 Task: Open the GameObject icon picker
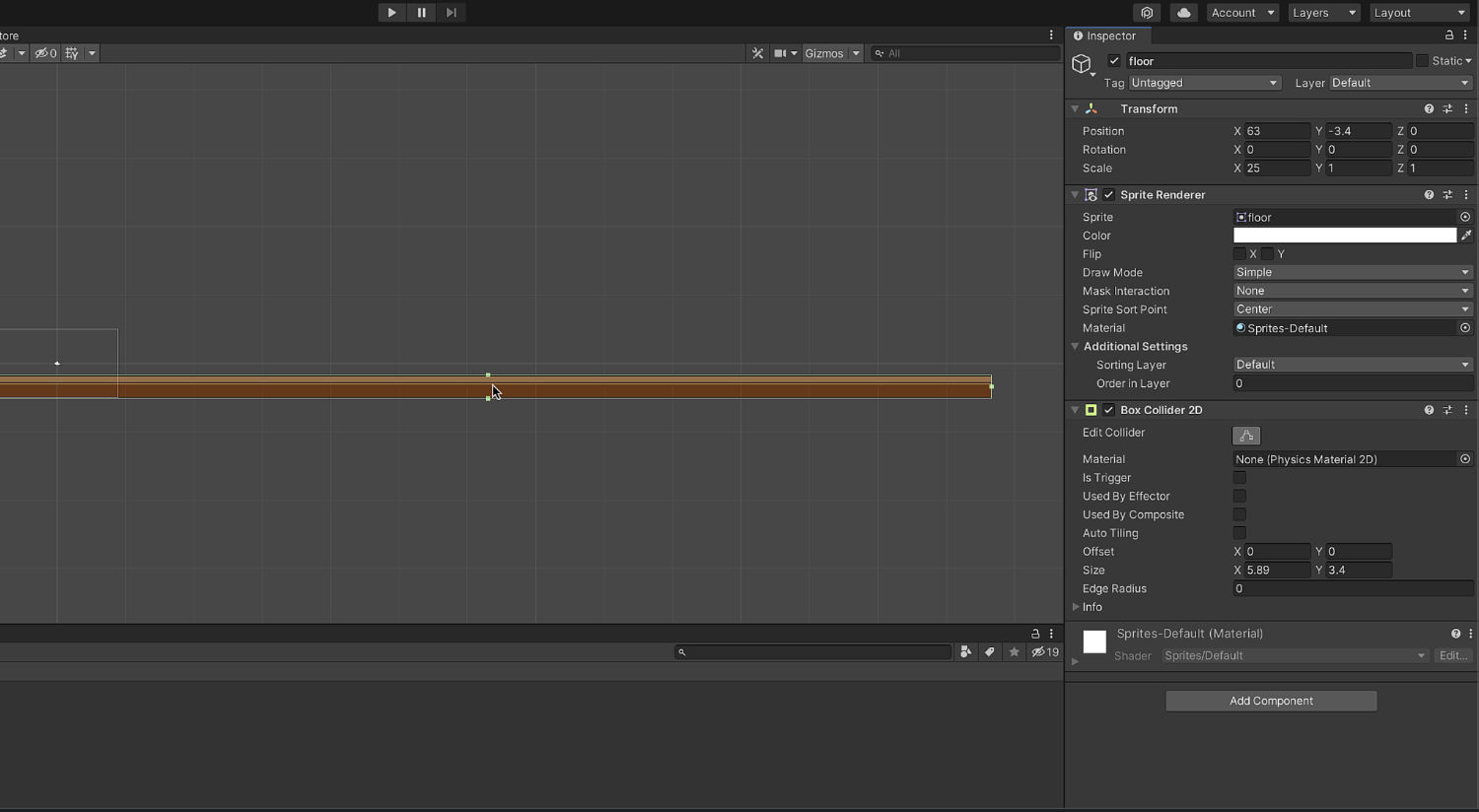click(1083, 65)
